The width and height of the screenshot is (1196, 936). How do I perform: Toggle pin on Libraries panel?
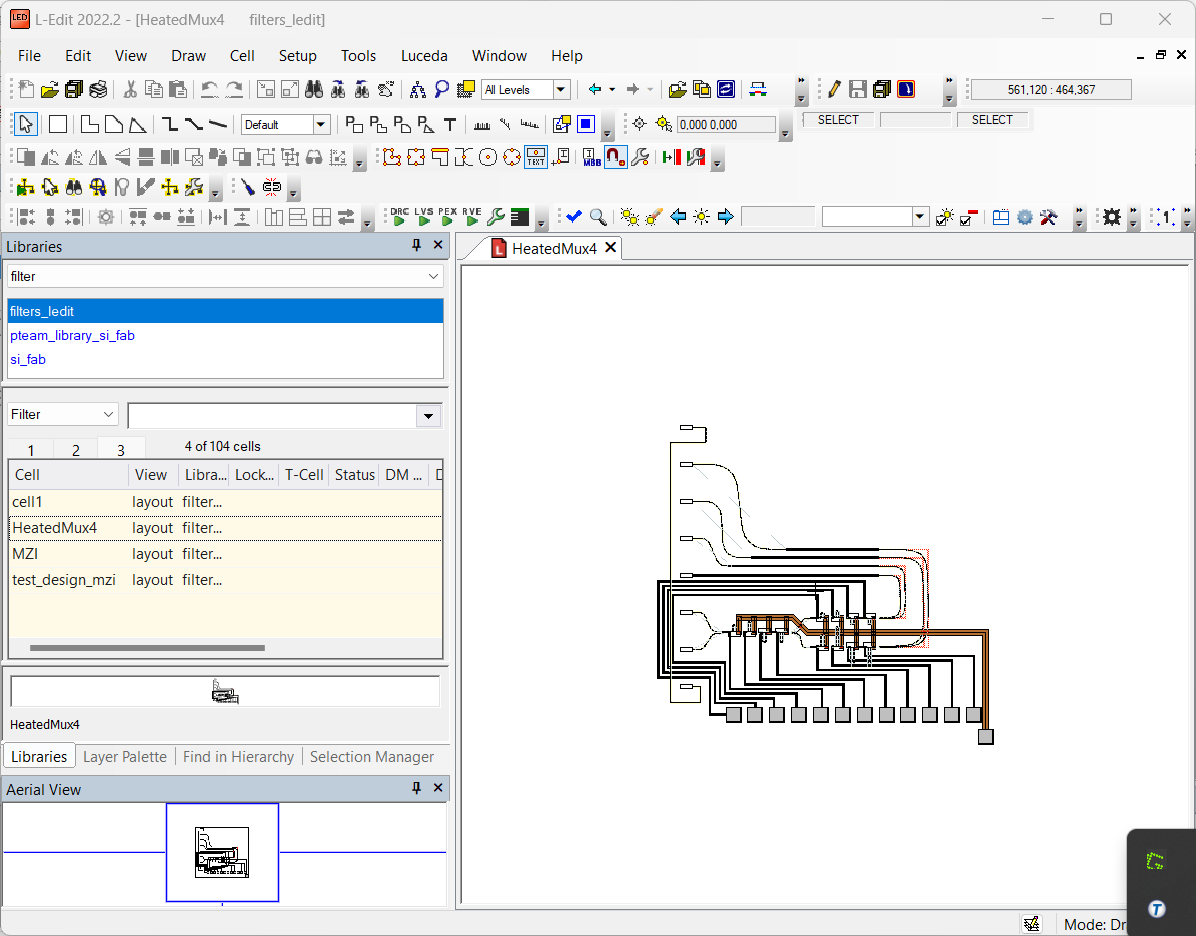tap(417, 246)
